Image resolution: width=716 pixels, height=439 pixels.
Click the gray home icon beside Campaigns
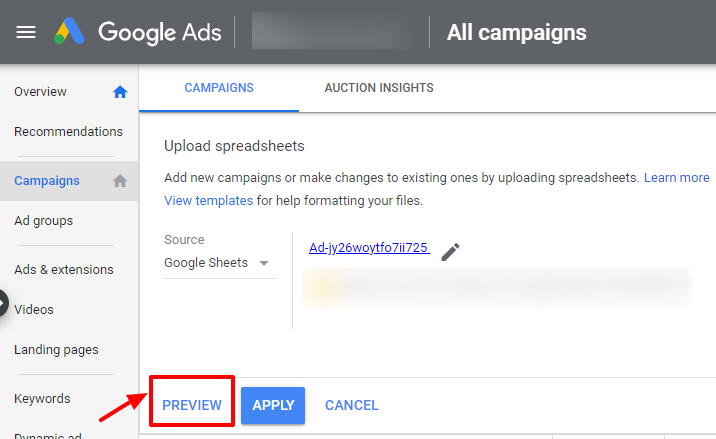coord(120,181)
